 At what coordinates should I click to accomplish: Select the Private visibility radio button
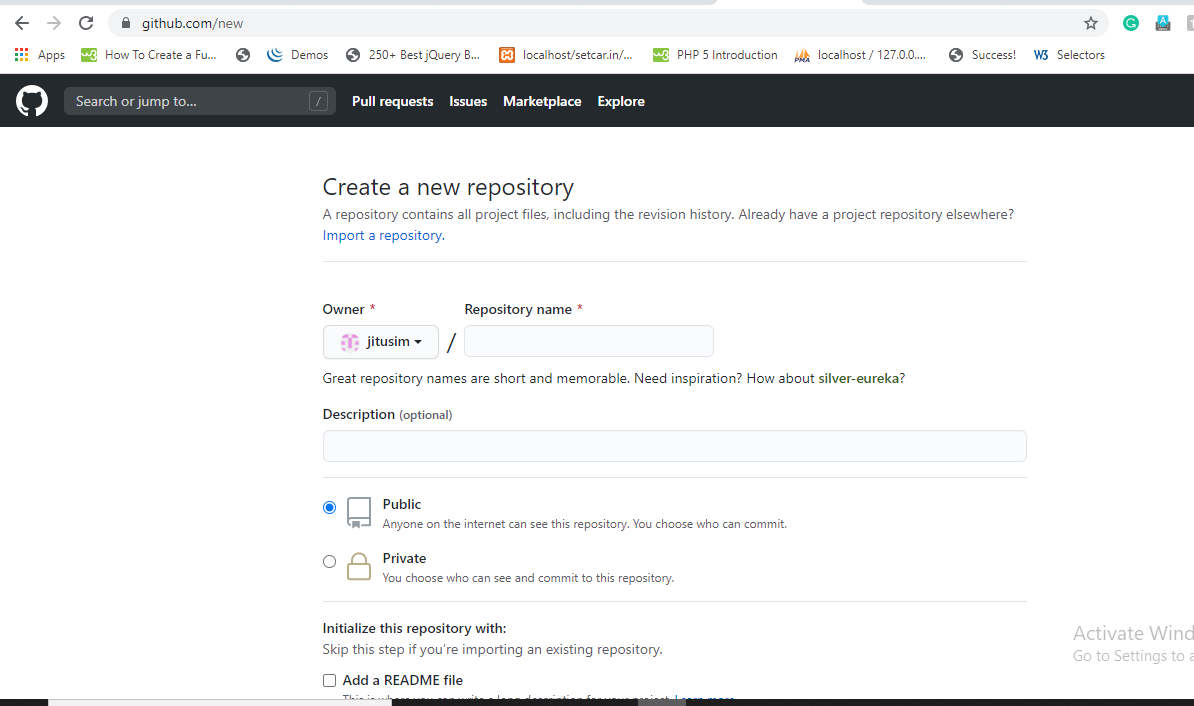pos(329,561)
